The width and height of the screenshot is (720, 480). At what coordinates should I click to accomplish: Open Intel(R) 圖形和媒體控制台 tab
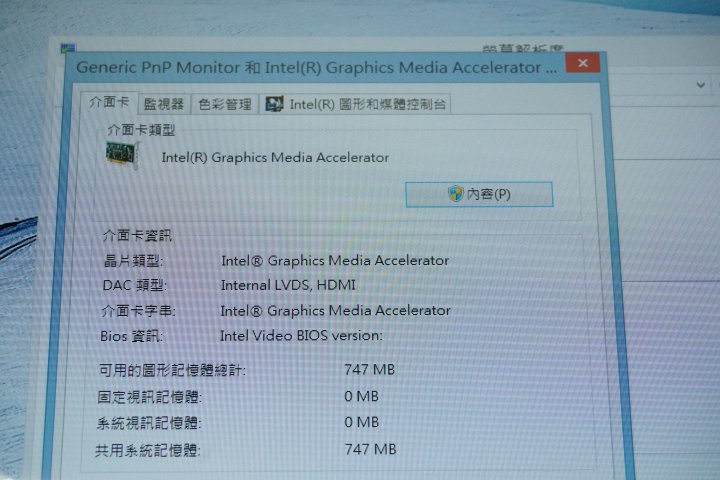[355, 104]
